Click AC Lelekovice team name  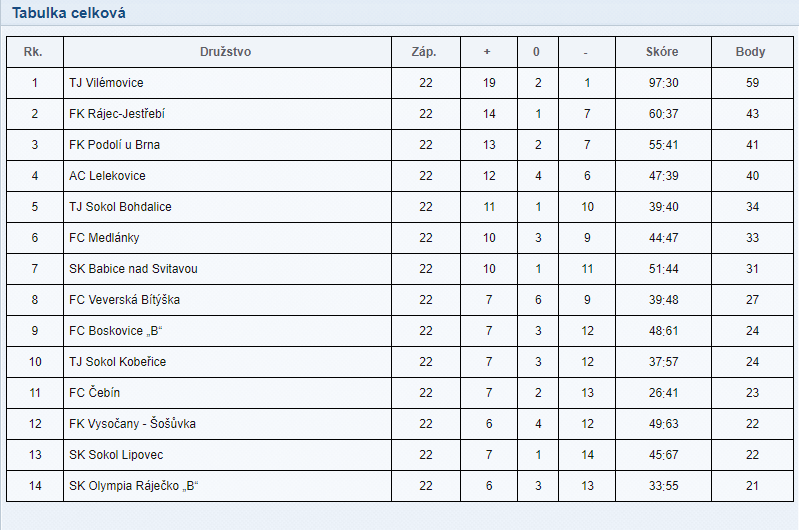click(107, 176)
